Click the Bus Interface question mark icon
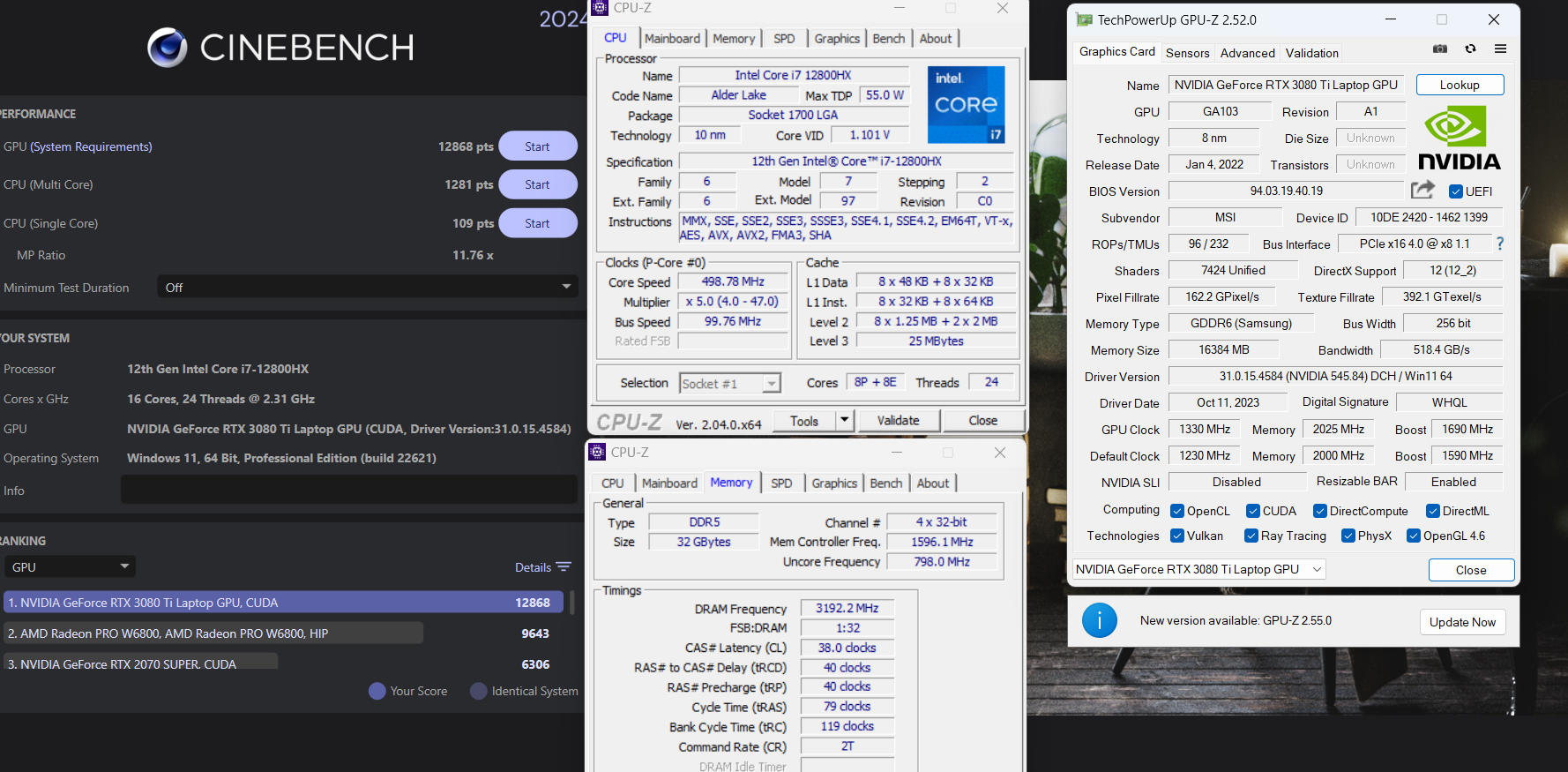The height and width of the screenshot is (772, 1568). pyautogui.click(x=1500, y=244)
